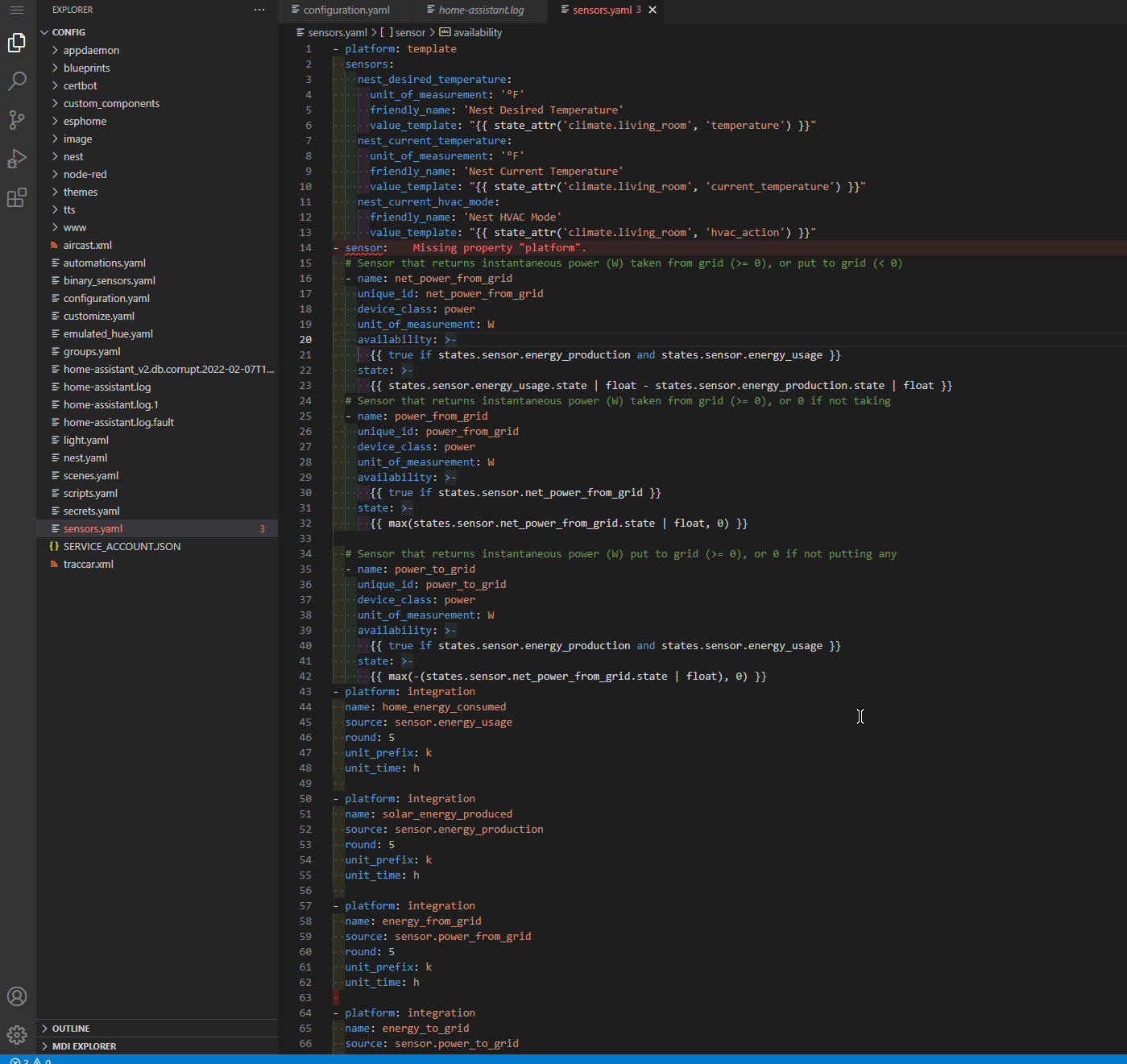Open the hamburger application menu
1127x1064 pixels.
17,10
